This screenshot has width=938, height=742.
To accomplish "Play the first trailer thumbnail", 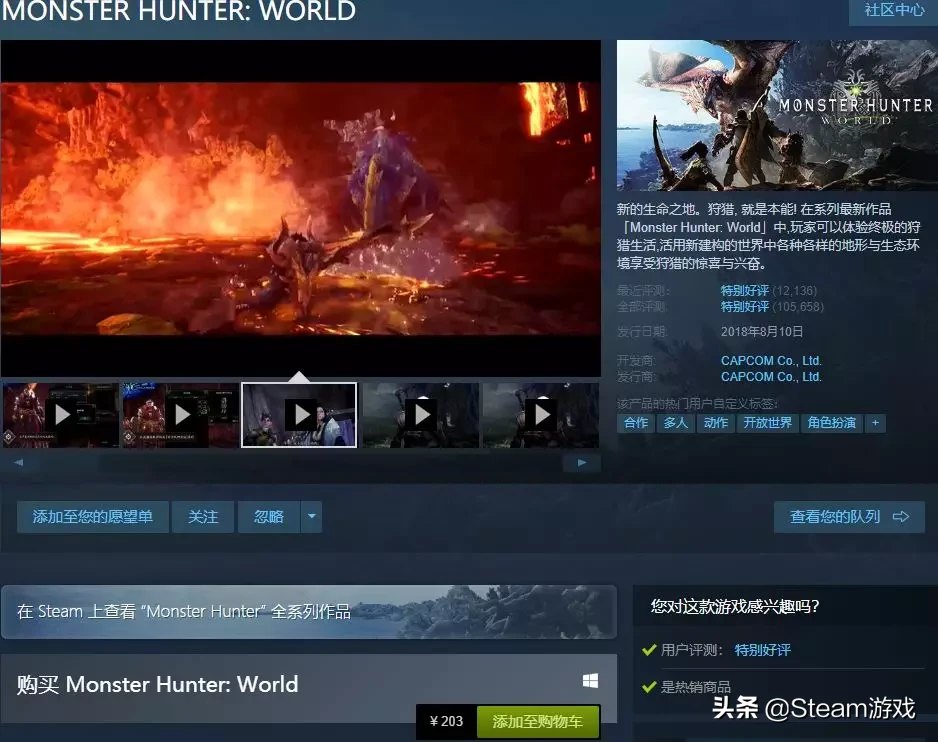I will pos(61,415).
